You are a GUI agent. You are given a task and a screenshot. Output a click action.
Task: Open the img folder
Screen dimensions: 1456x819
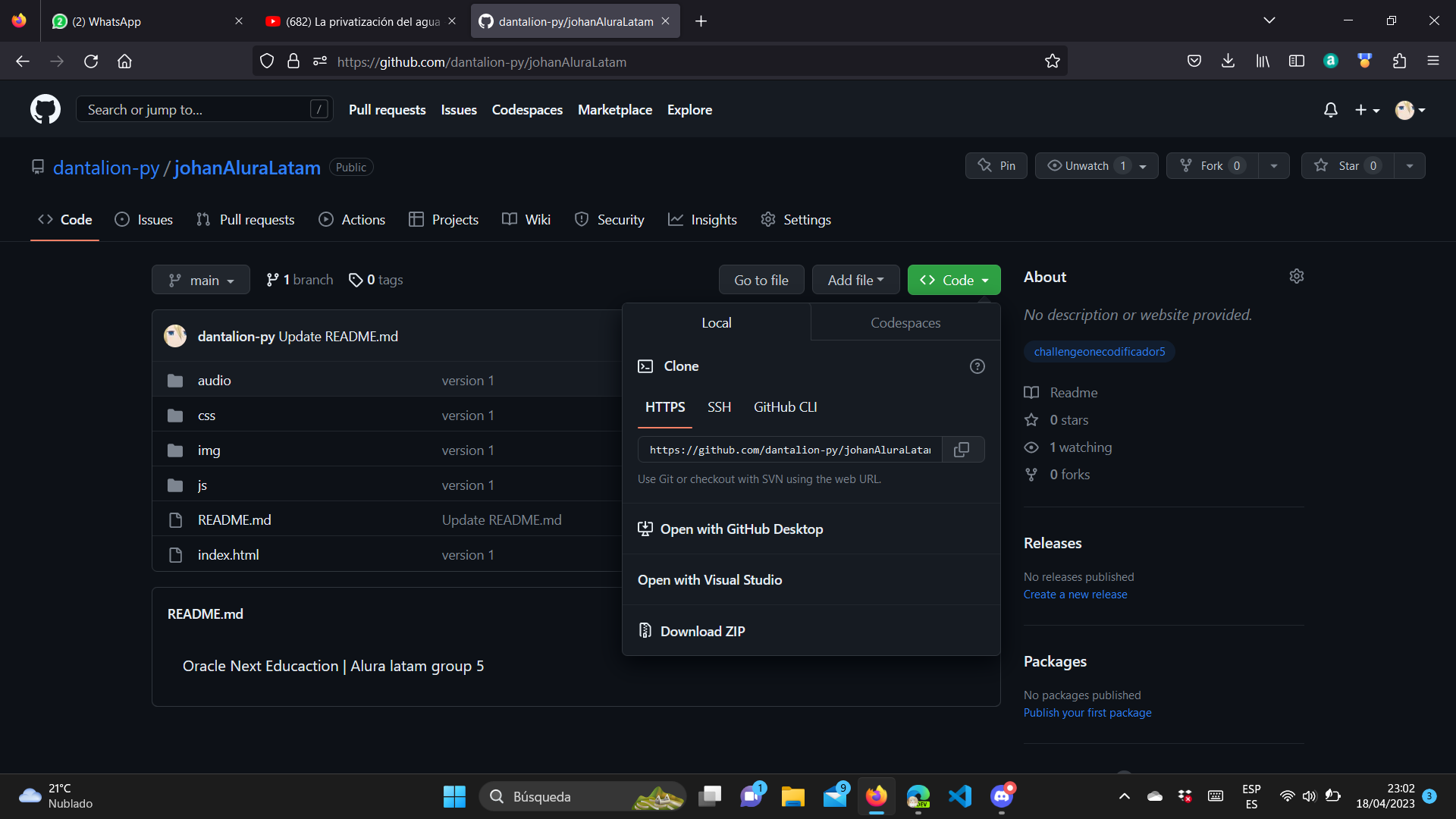(209, 450)
